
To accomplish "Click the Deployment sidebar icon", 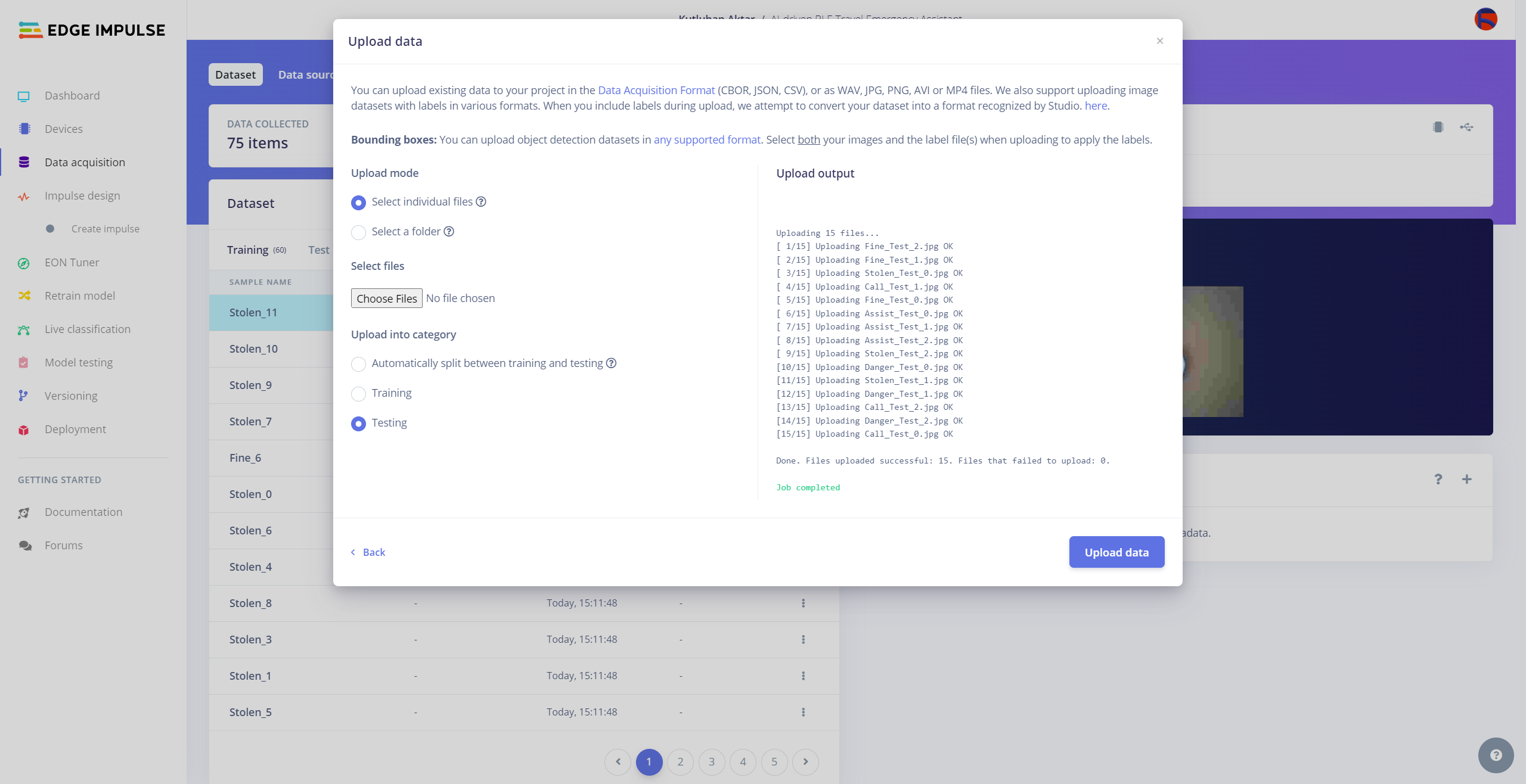I will click(x=26, y=429).
